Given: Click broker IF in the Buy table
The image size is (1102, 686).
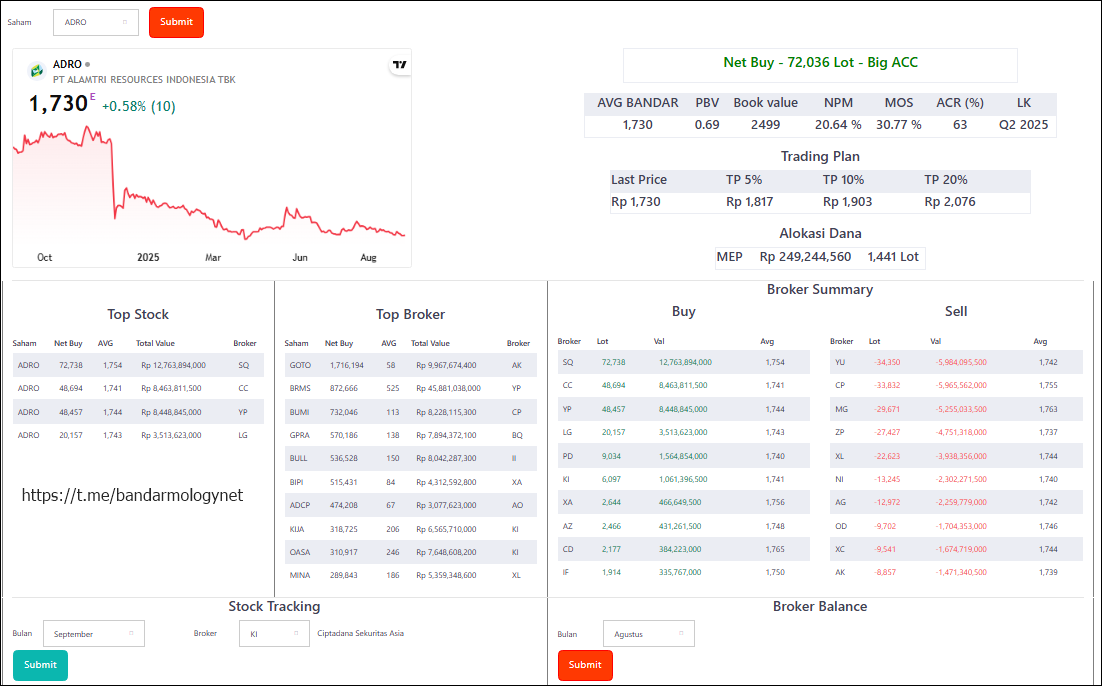Looking at the screenshot, I should tap(566, 572).
